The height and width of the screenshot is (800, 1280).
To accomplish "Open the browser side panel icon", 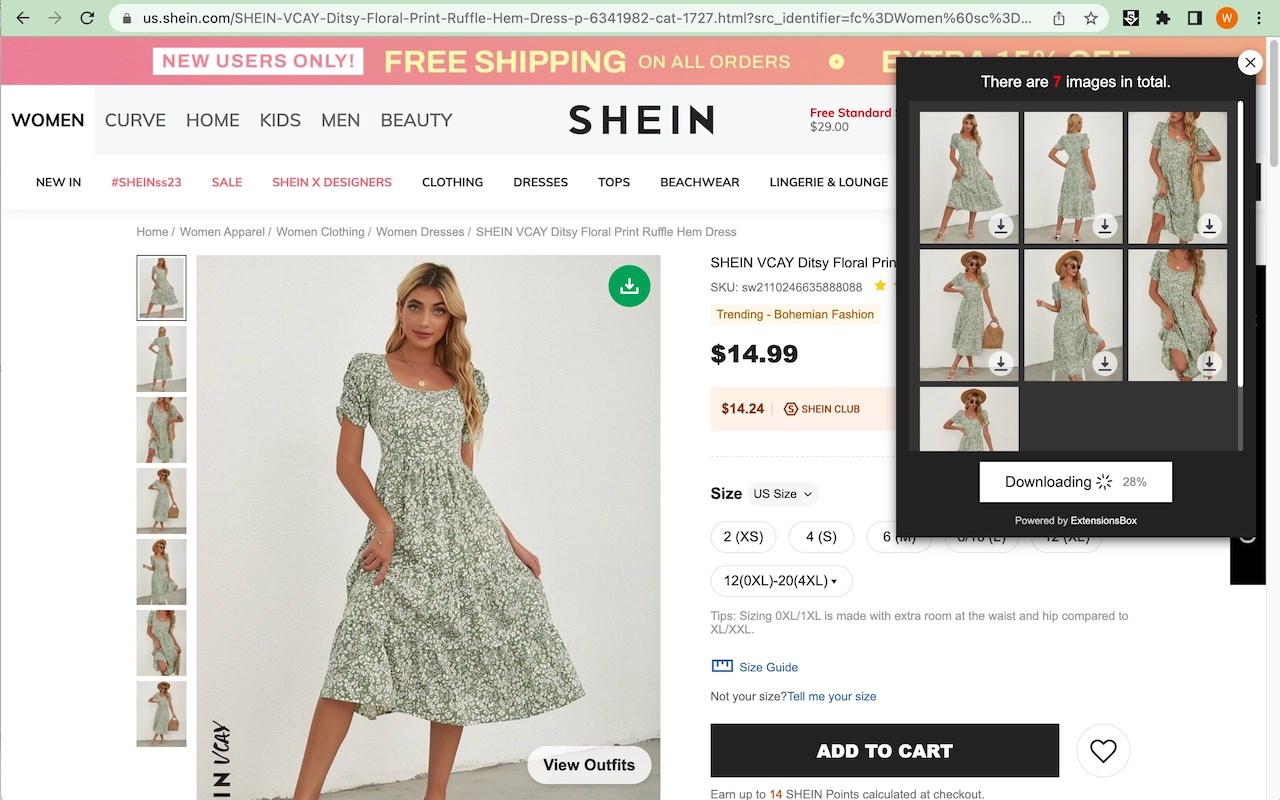I will pyautogui.click(x=1194, y=18).
